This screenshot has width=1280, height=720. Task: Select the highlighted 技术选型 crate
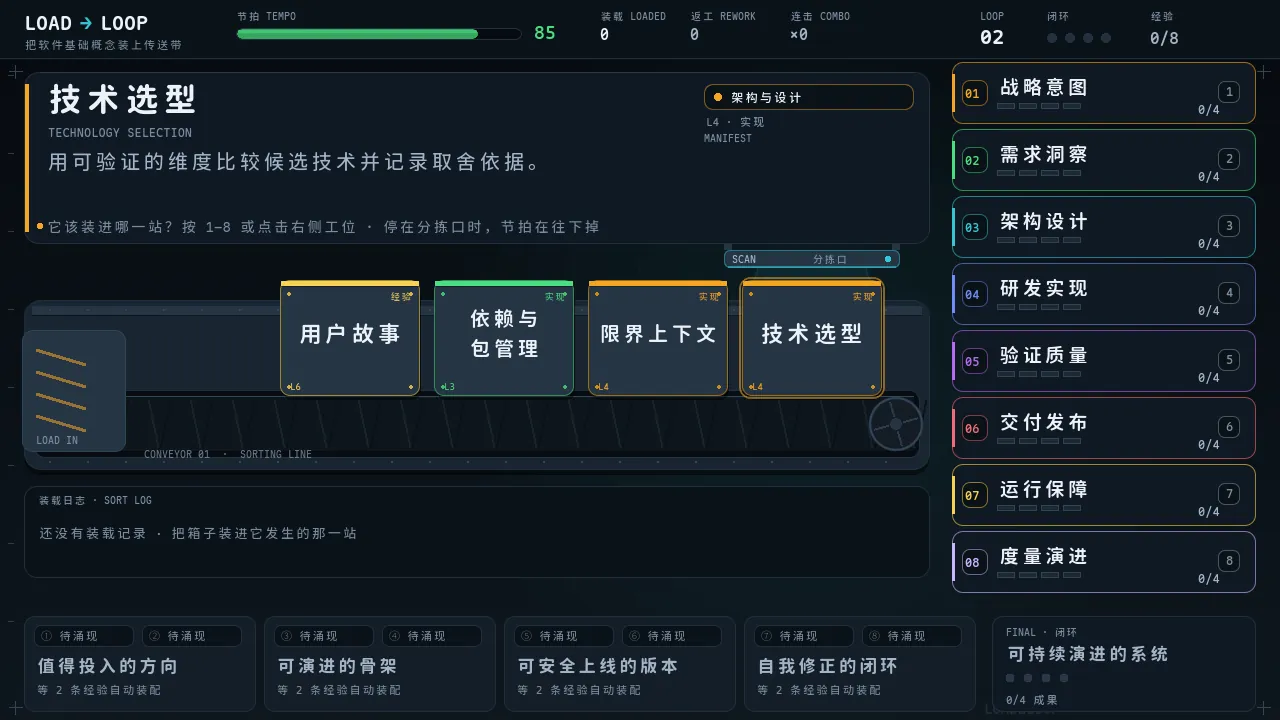tap(812, 338)
